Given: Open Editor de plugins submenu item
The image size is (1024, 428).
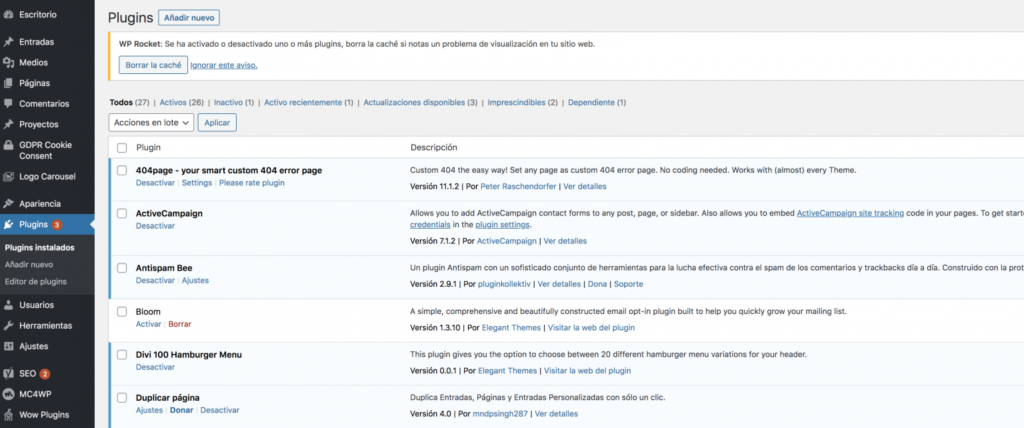Looking at the screenshot, I should (36, 281).
